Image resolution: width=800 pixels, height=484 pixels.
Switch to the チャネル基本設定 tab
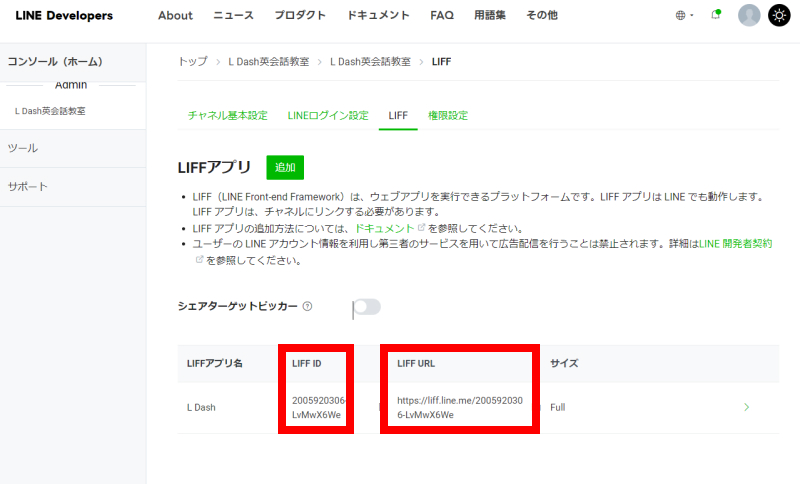228,116
